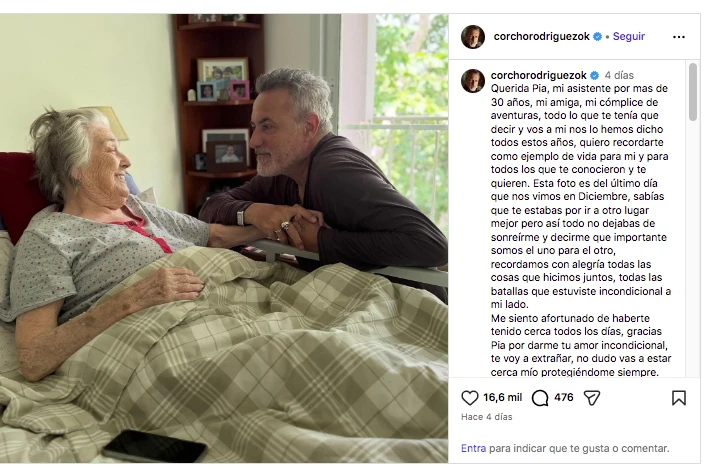Like the post with the heart icon
The height and width of the screenshot is (475, 716).
tap(469, 397)
